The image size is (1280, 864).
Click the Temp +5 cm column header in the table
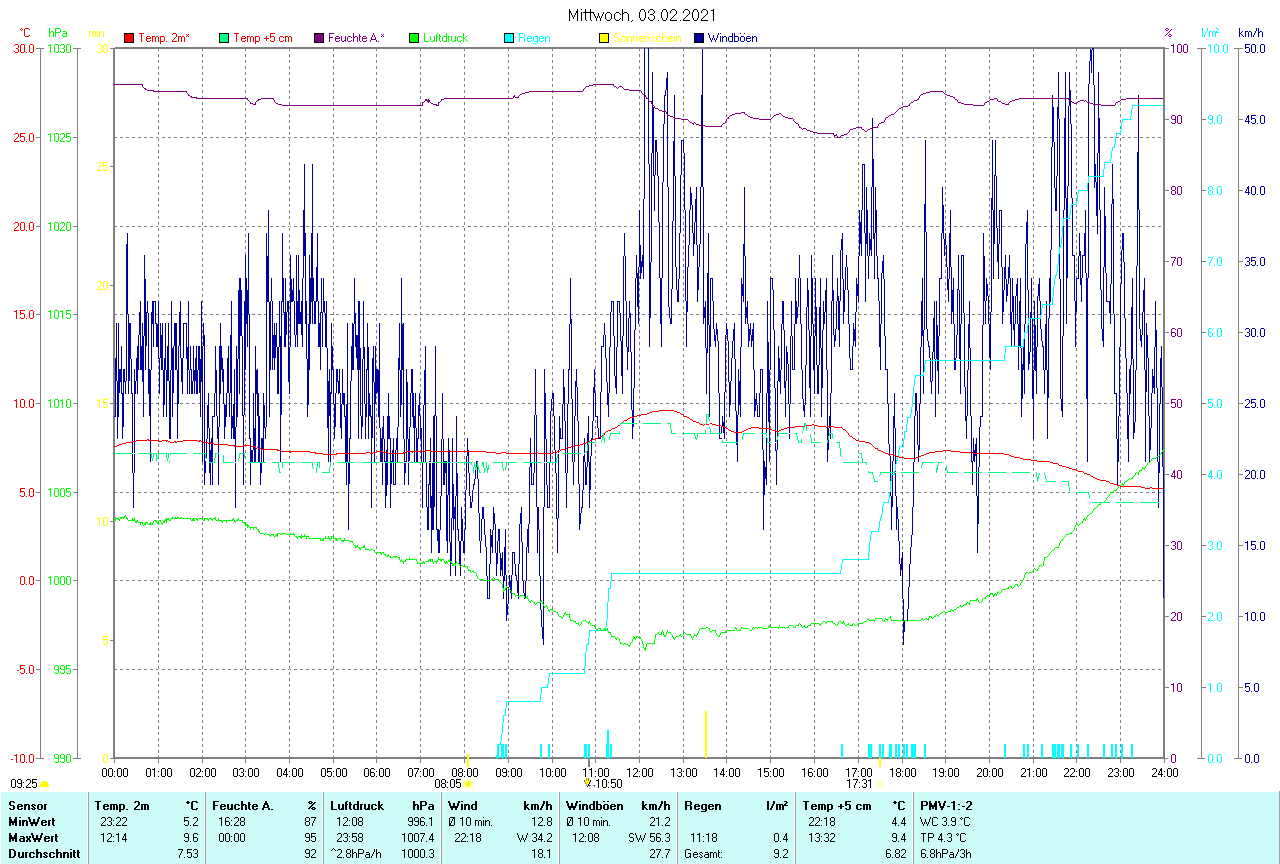click(x=837, y=805)
